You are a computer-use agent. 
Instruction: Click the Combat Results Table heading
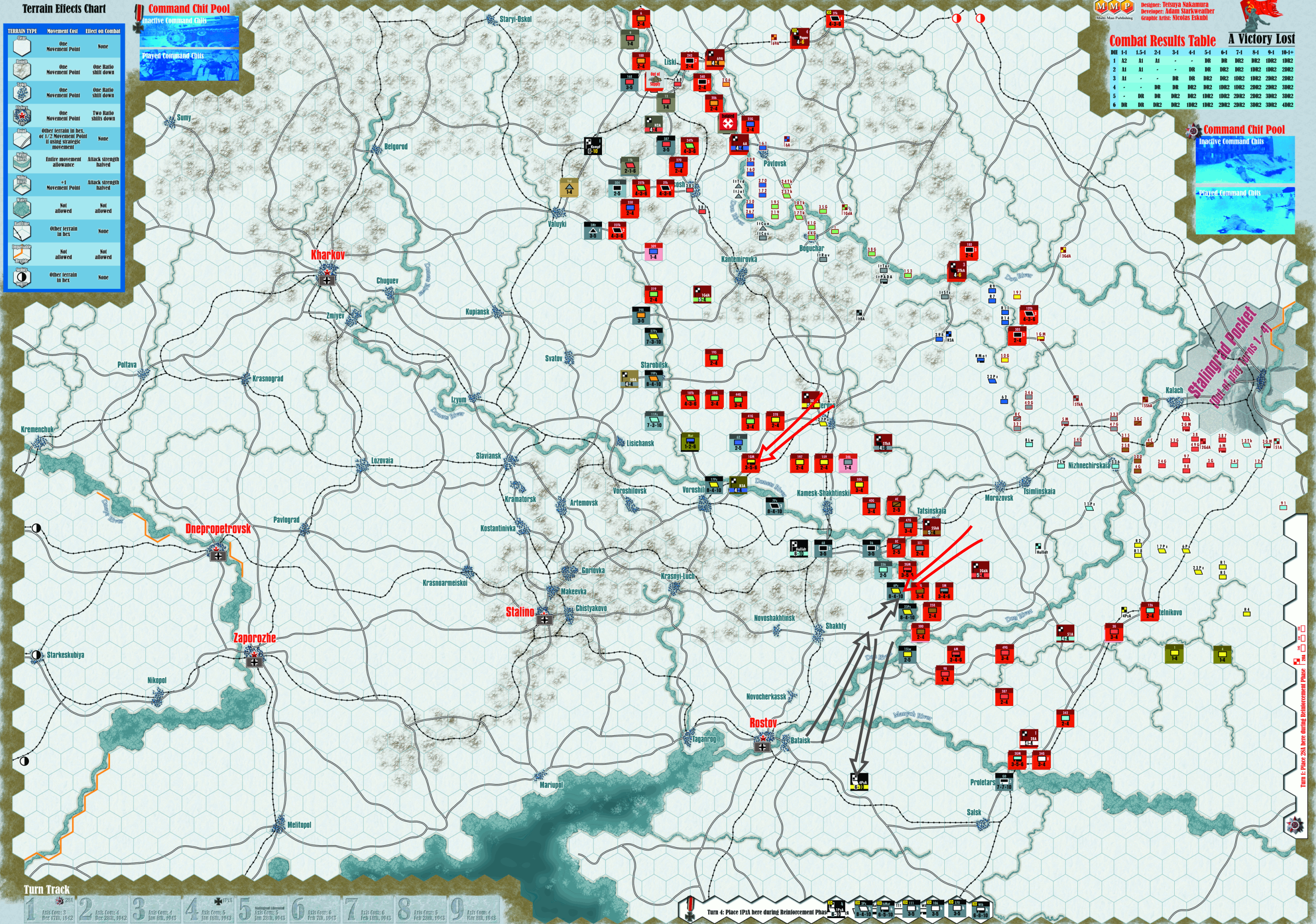point(1162,41)
